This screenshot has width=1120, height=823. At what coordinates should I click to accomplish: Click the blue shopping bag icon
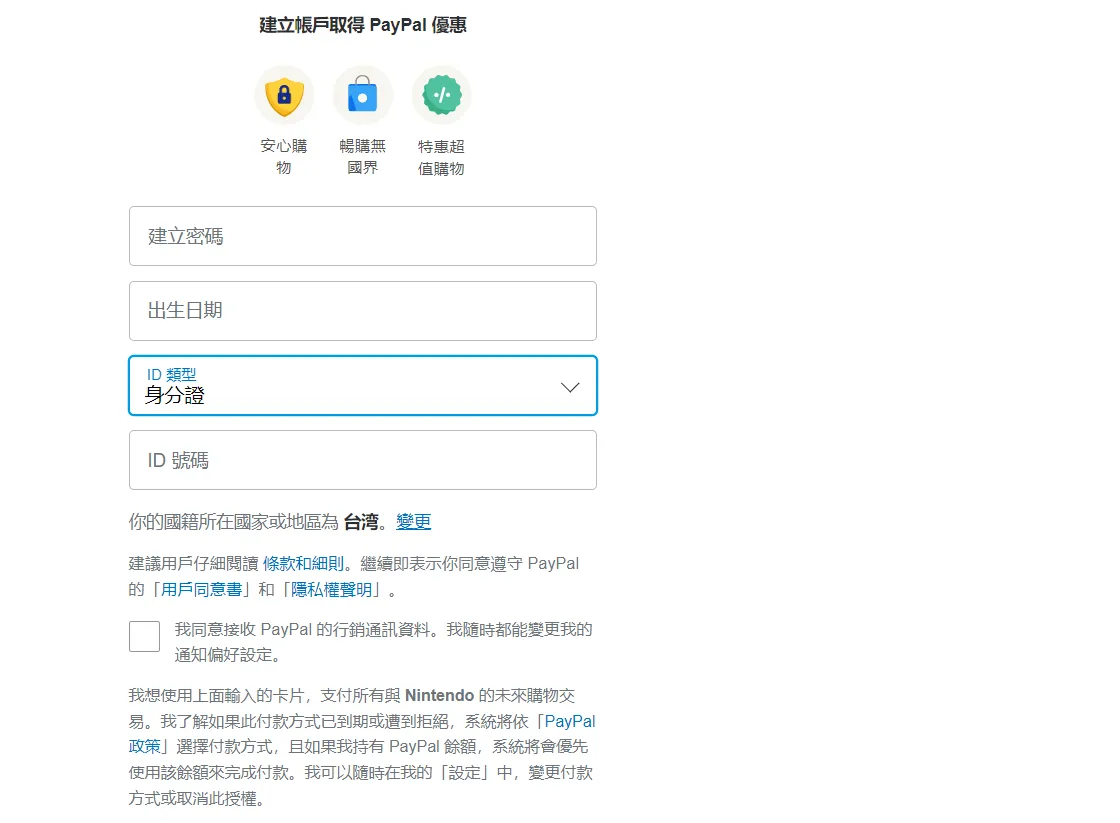tap(363, 96)
